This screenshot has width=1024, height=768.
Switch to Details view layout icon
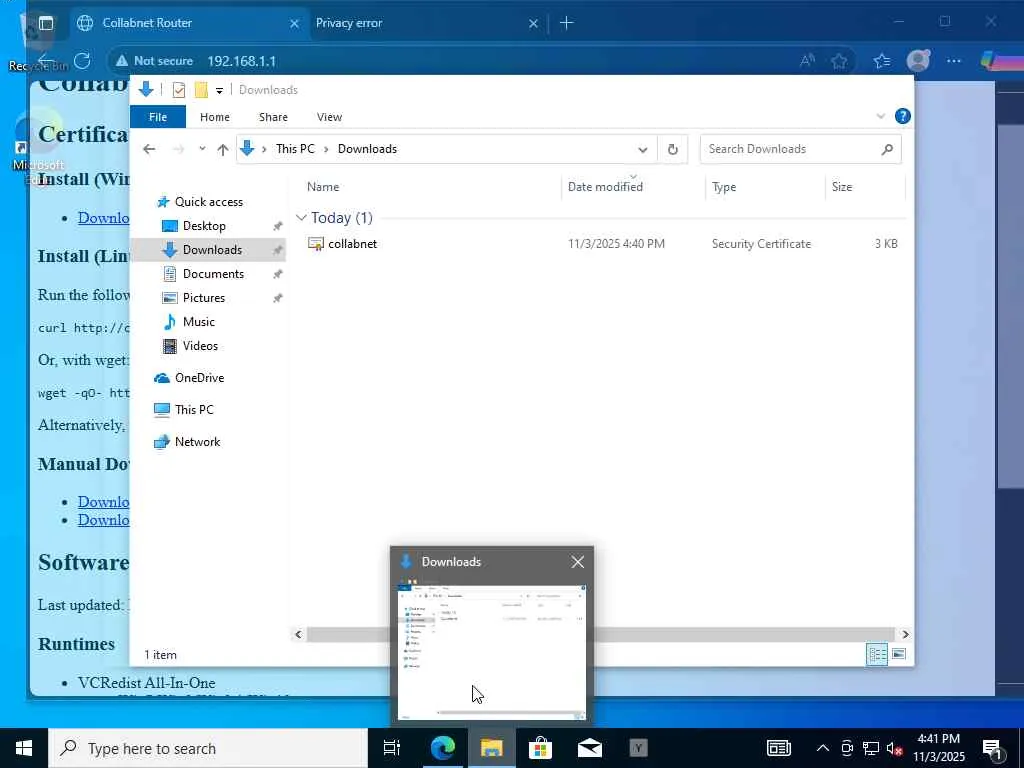pos(877,654)
